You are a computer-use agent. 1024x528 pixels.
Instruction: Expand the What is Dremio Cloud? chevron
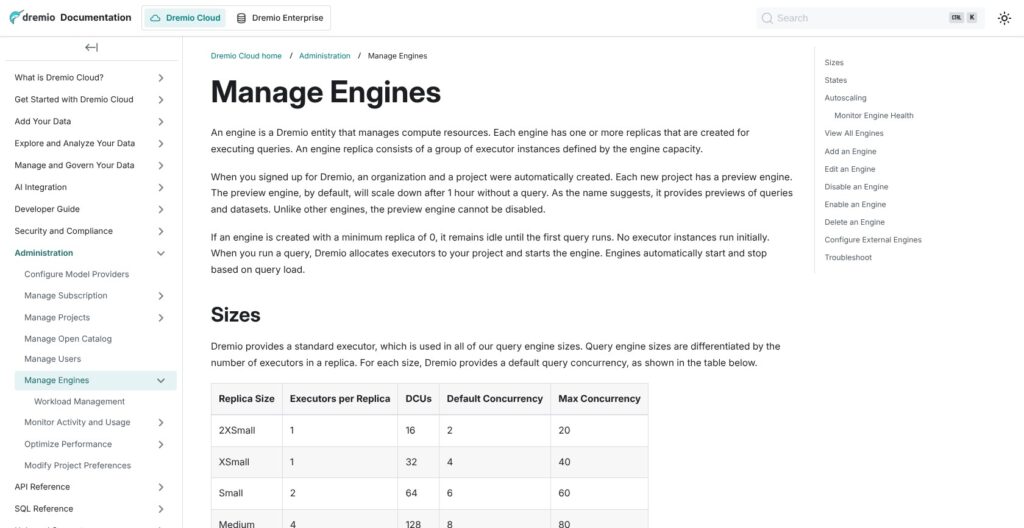pyautogui.click(x=161, y=78)
